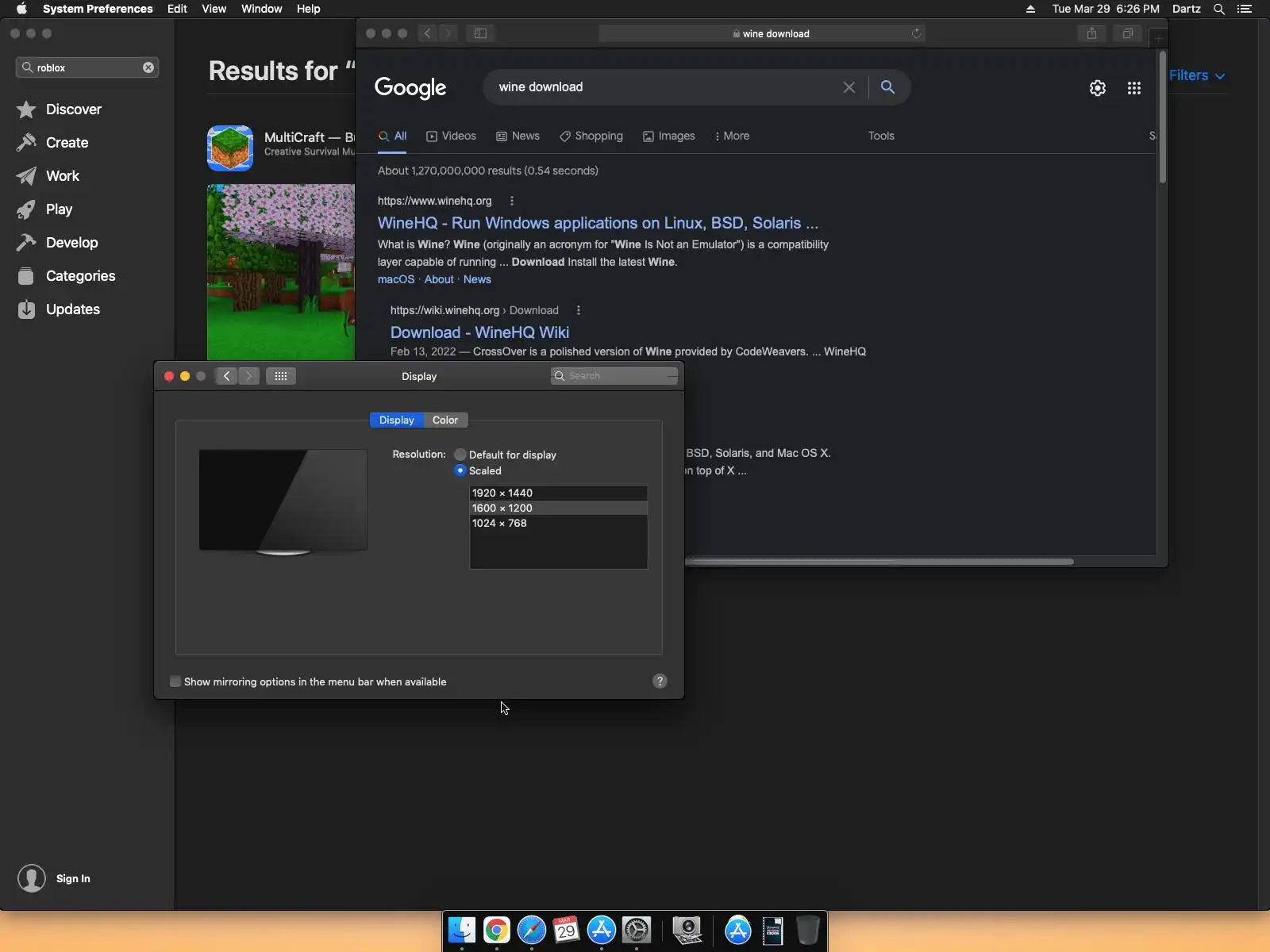Clear the App Store roblox search field
The image size is (1270, 952).
coord(148,67)
